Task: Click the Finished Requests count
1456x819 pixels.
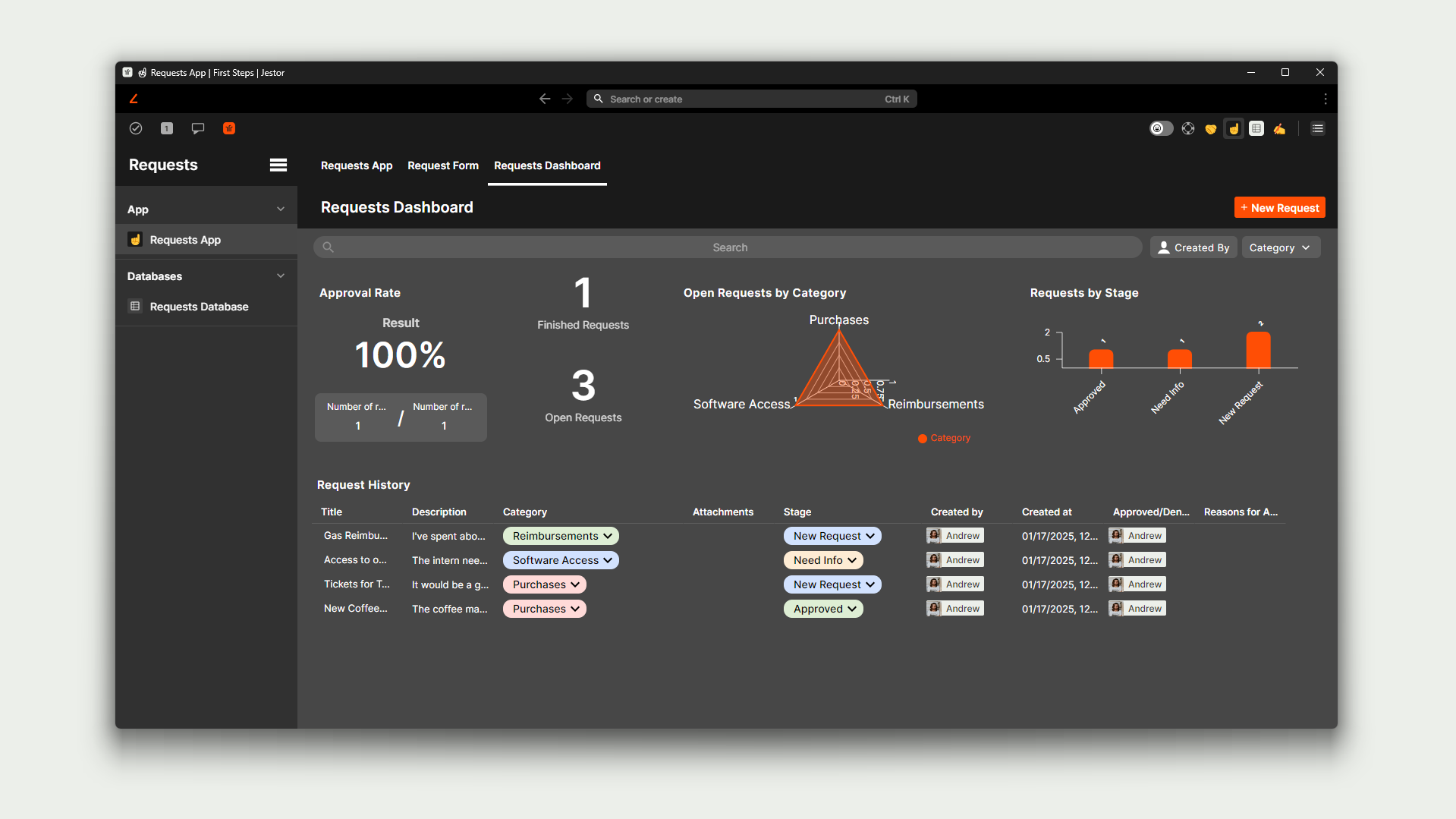Action: click(x=583, y=293)
